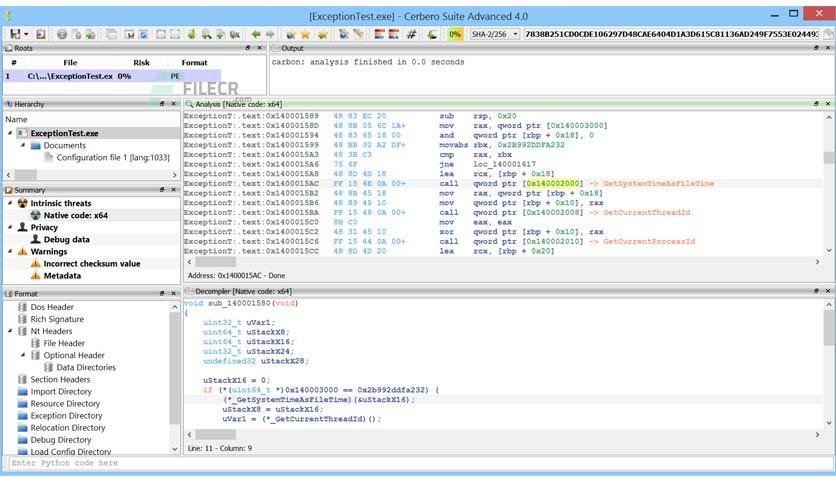Viewport: 836px width, 484px height.
Task: Click the yellow 0% risk indicator
Action: click(455, 34)
